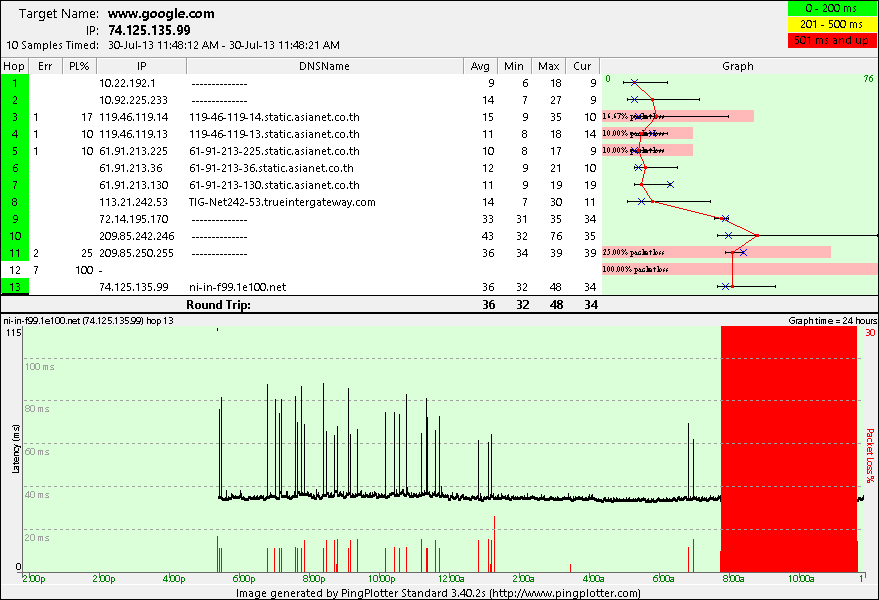
Task: Click the Avg column header
Action: pos(480,66)
